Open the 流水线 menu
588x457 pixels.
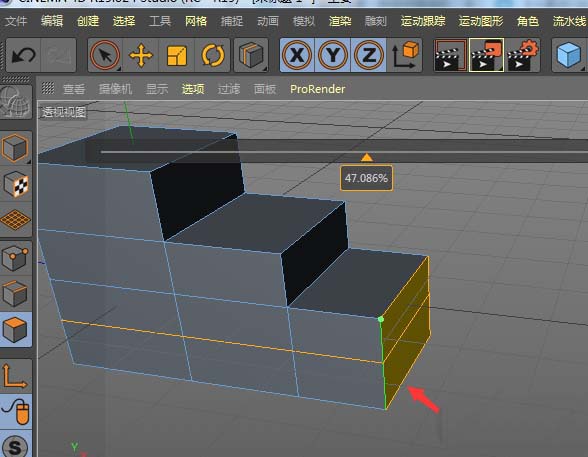[x=569, y=21]
